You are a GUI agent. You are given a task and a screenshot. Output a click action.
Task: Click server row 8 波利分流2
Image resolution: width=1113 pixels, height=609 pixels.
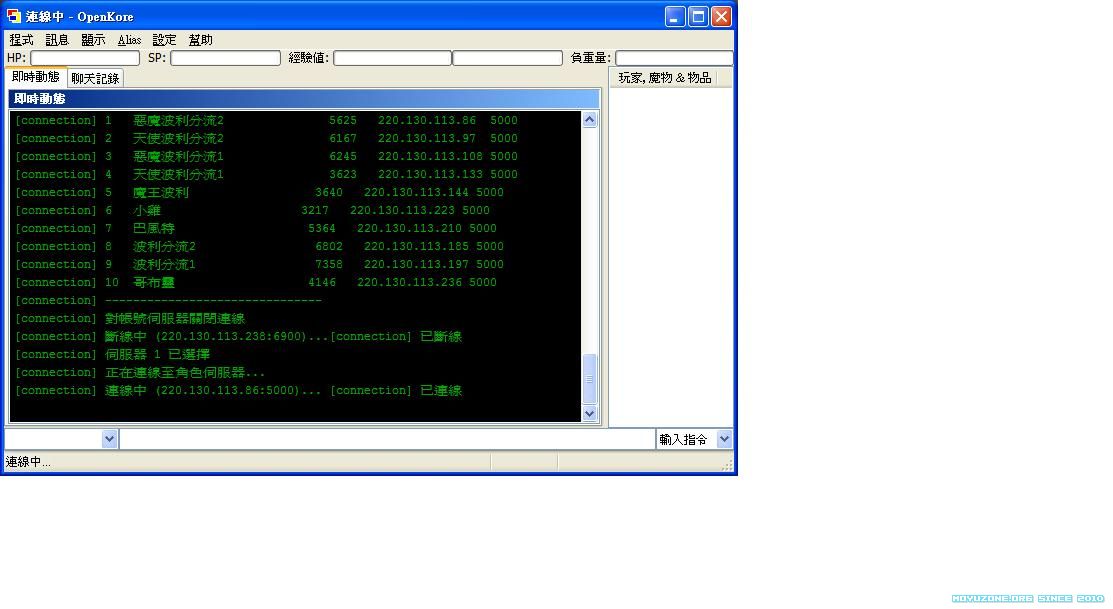click(259, 246)
